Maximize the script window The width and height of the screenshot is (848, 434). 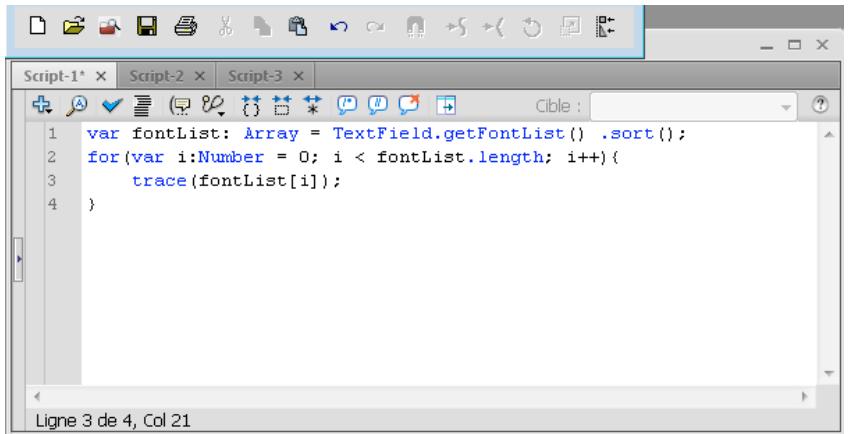[794, 45]
